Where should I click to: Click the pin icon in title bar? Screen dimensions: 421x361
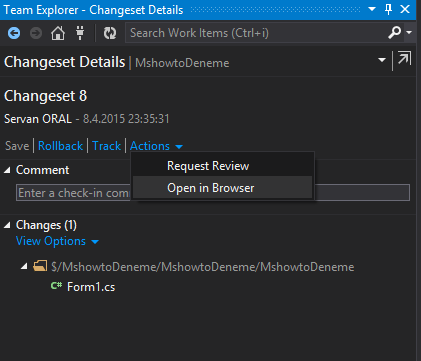tap(388, 9)
